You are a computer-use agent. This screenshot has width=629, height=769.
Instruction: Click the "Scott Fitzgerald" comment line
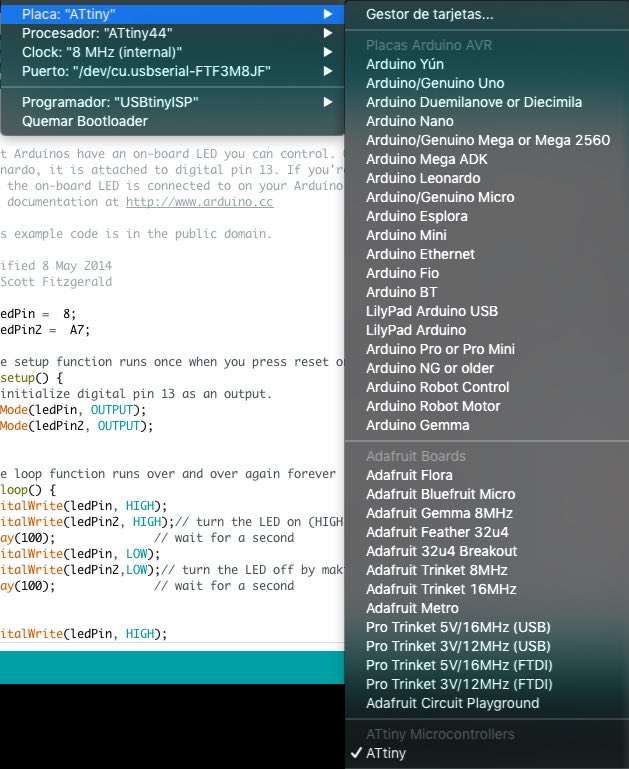[56, 282]
